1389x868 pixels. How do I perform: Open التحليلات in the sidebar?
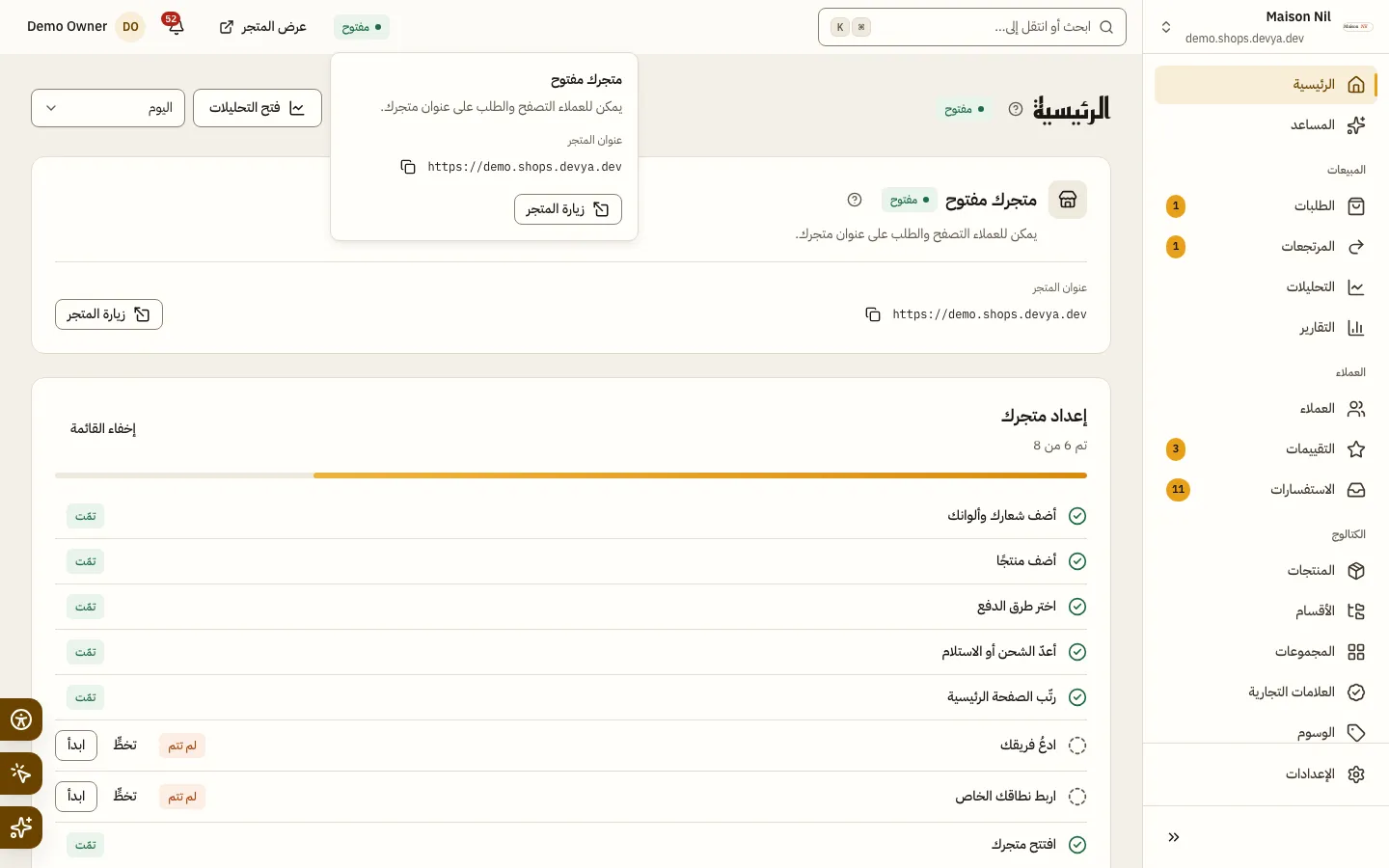click(1266, 287)
